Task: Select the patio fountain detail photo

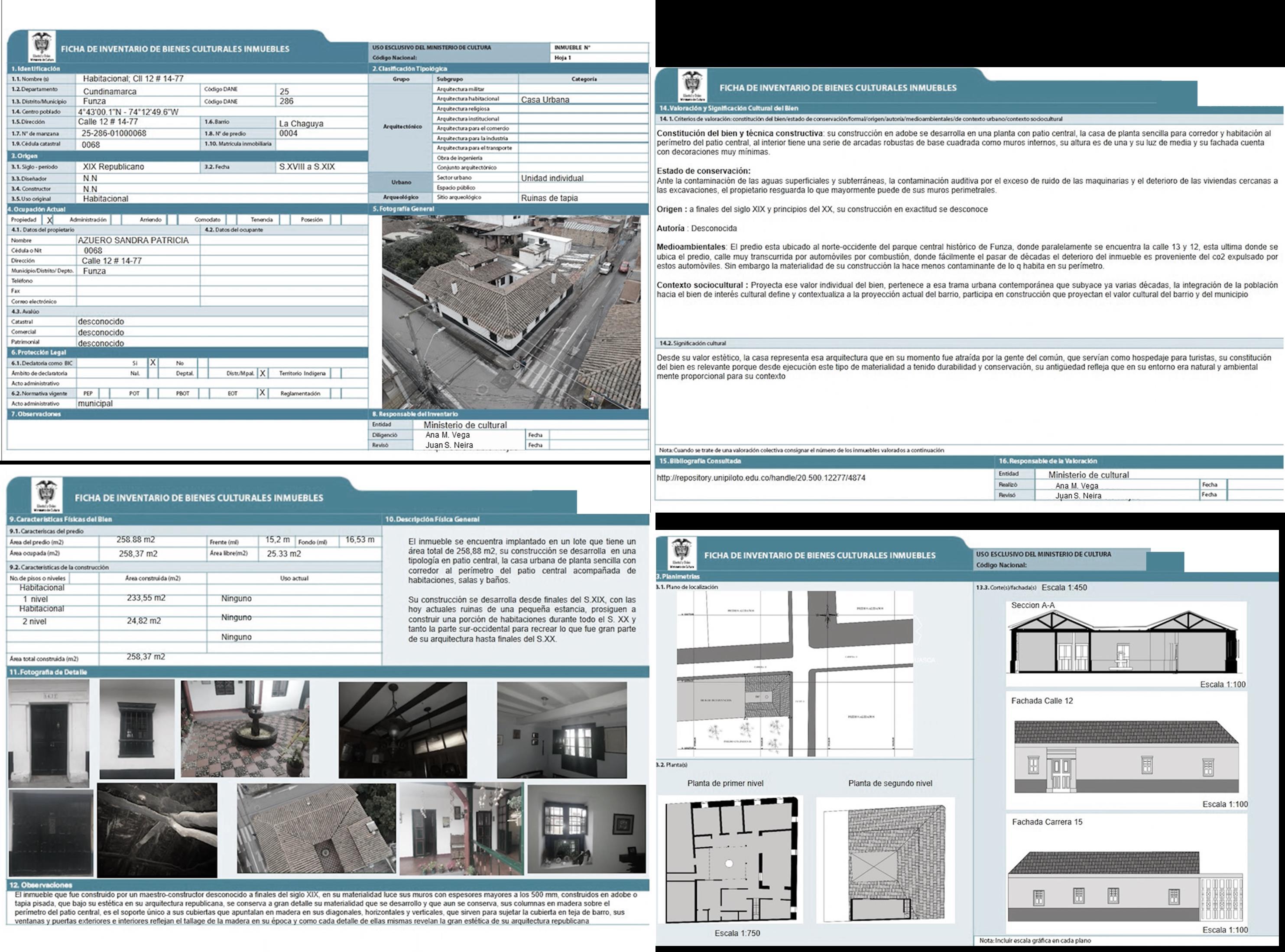Action: (x=245, y=728)
